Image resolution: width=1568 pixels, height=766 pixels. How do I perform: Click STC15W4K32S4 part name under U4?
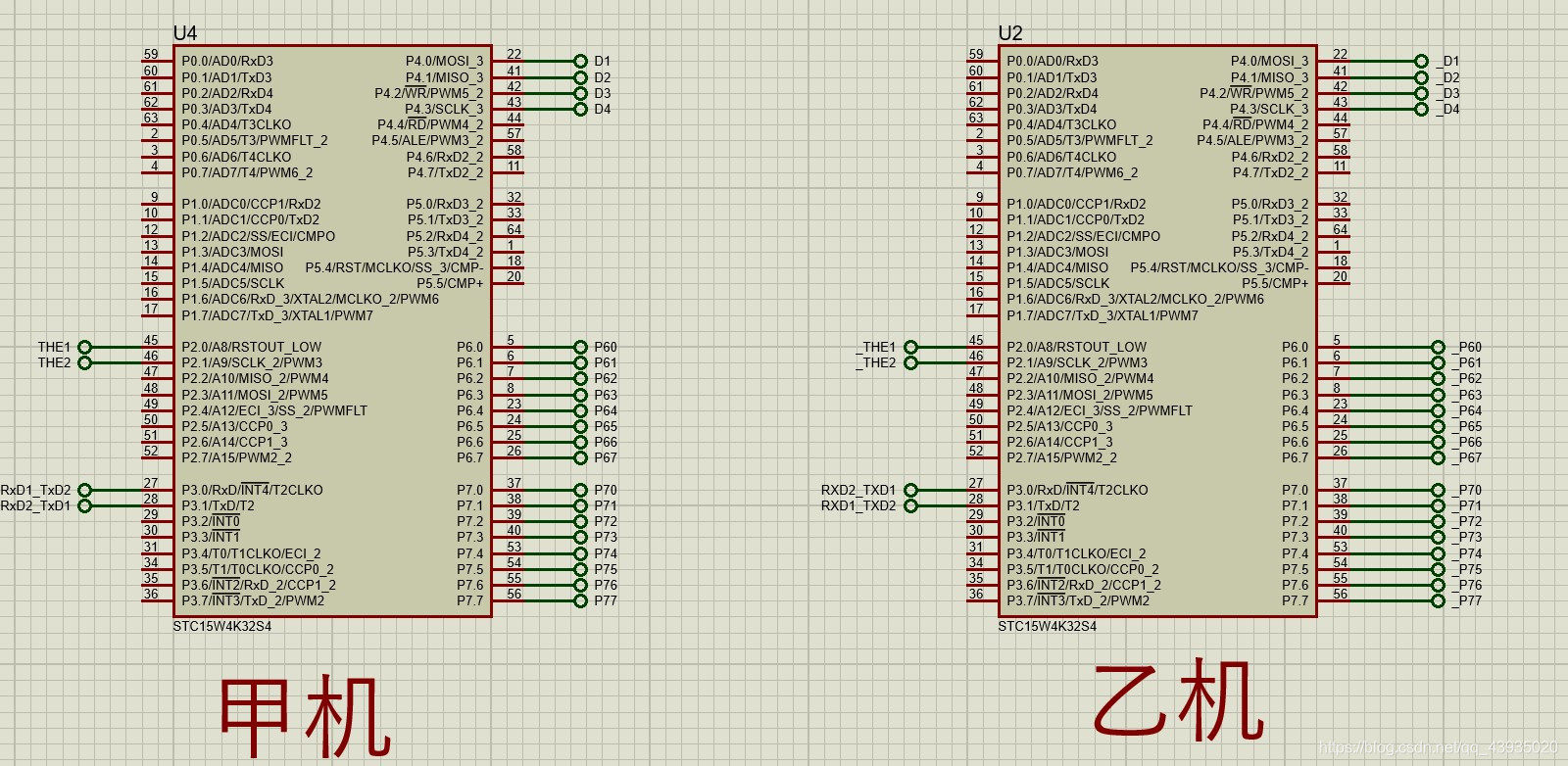point(222,626)
